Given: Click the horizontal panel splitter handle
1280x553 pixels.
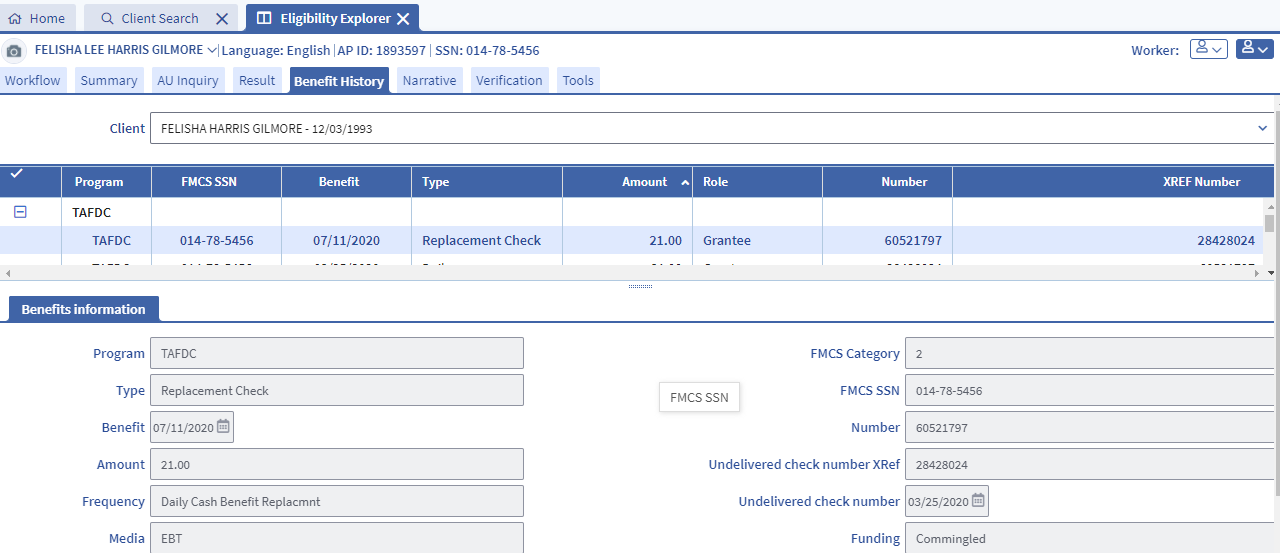Looking at the screenshot, I should click(x=640, y=286).
